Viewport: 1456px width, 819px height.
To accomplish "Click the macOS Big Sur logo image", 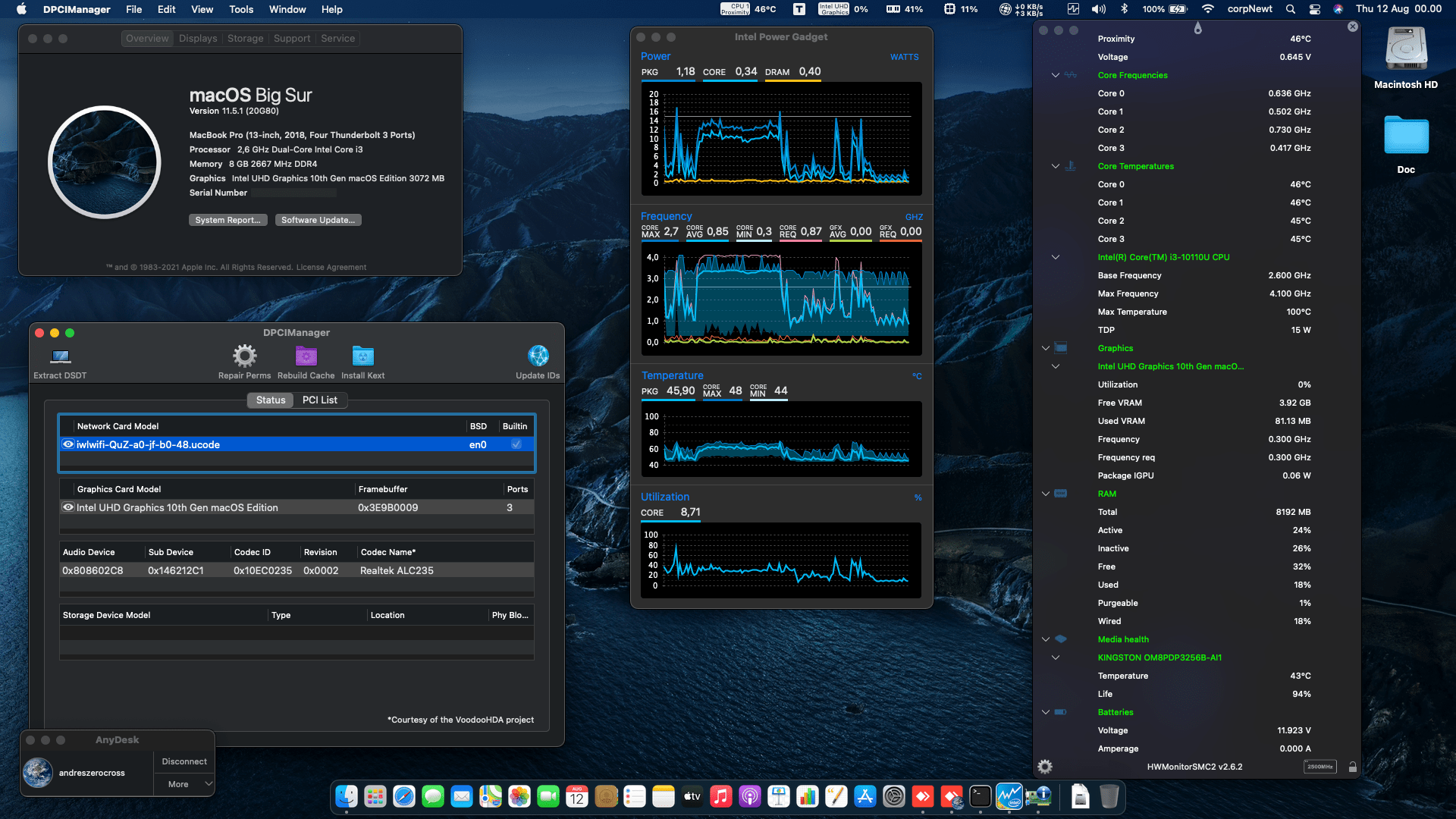I will [x=105, y=162].
